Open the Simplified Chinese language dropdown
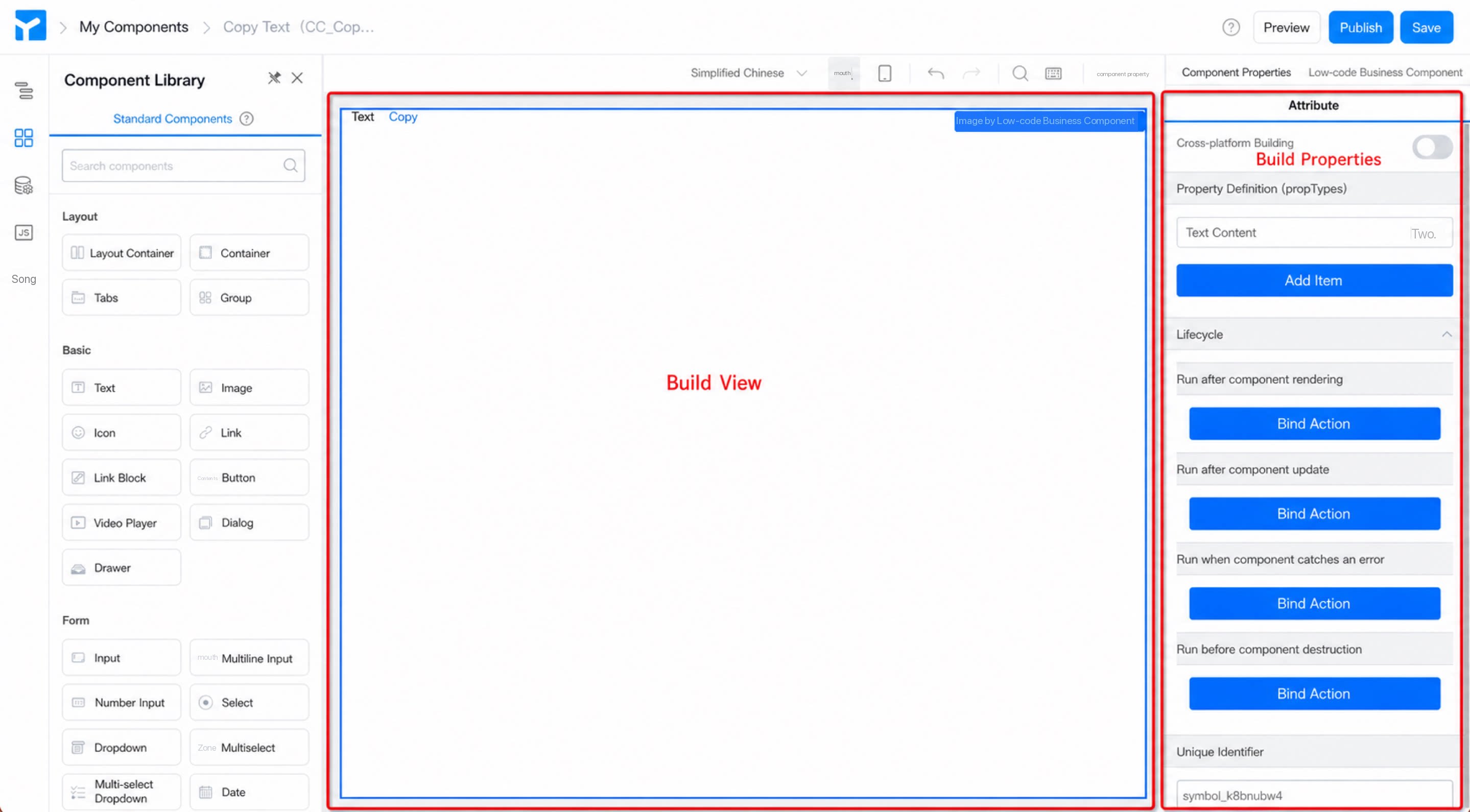 click(x=749, y=73)
